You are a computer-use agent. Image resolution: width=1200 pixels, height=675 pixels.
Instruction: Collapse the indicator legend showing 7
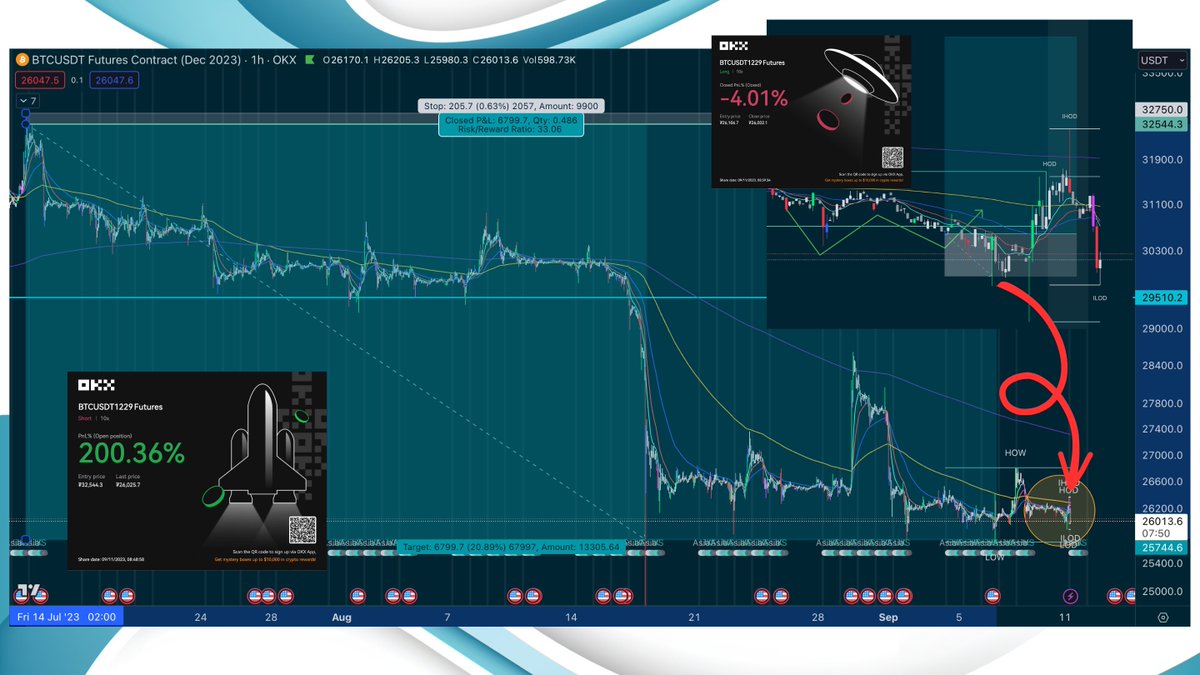click(x=27, y=101)
